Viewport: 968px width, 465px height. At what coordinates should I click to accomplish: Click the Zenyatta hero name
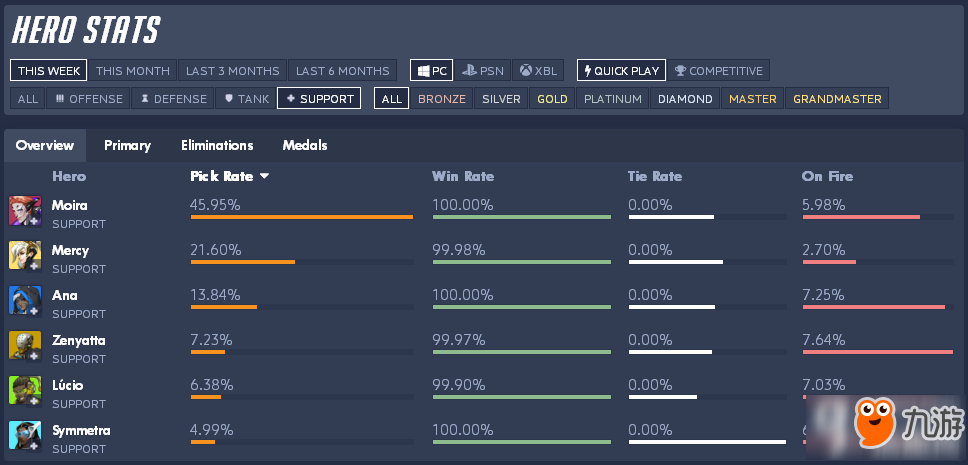78,340
